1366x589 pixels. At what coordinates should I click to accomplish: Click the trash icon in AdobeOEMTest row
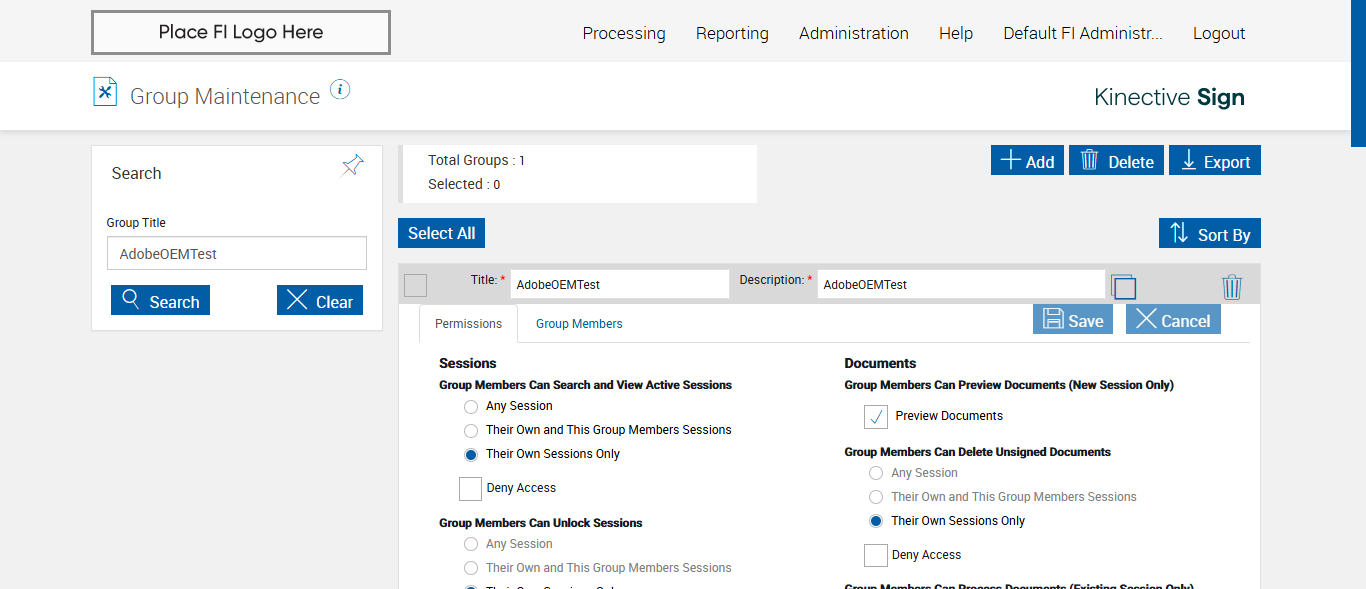pos(1232,287)
